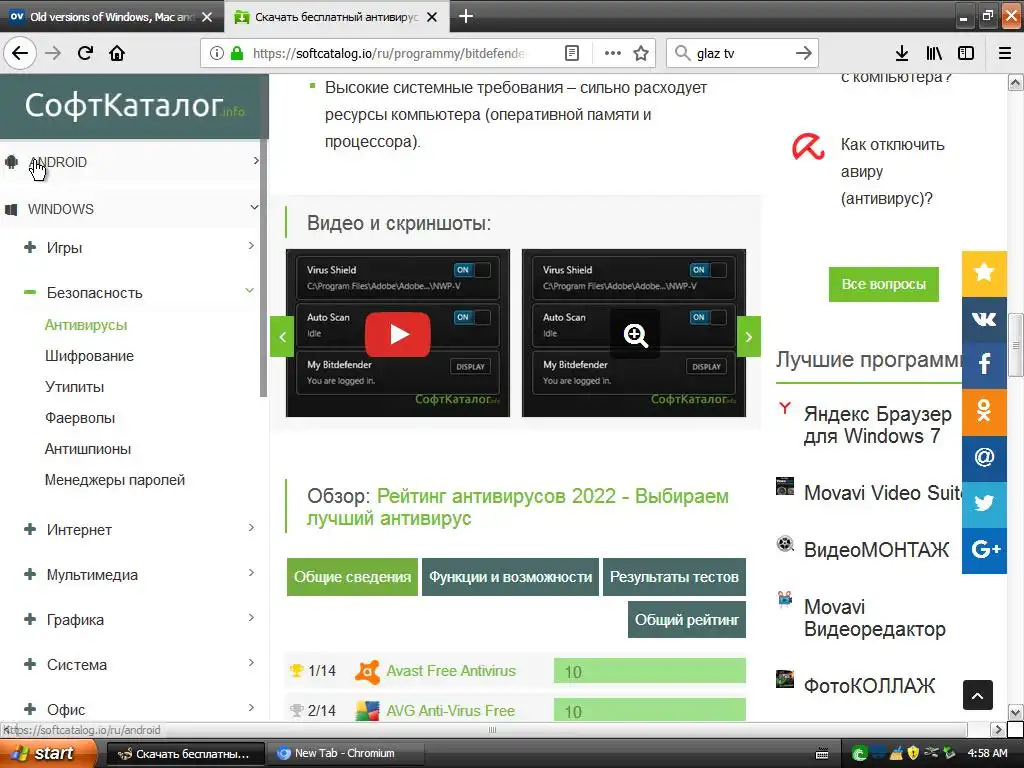1024x768 pixels.
Task: Open the Library toolbar icon
Action: [x=934, y=53]
